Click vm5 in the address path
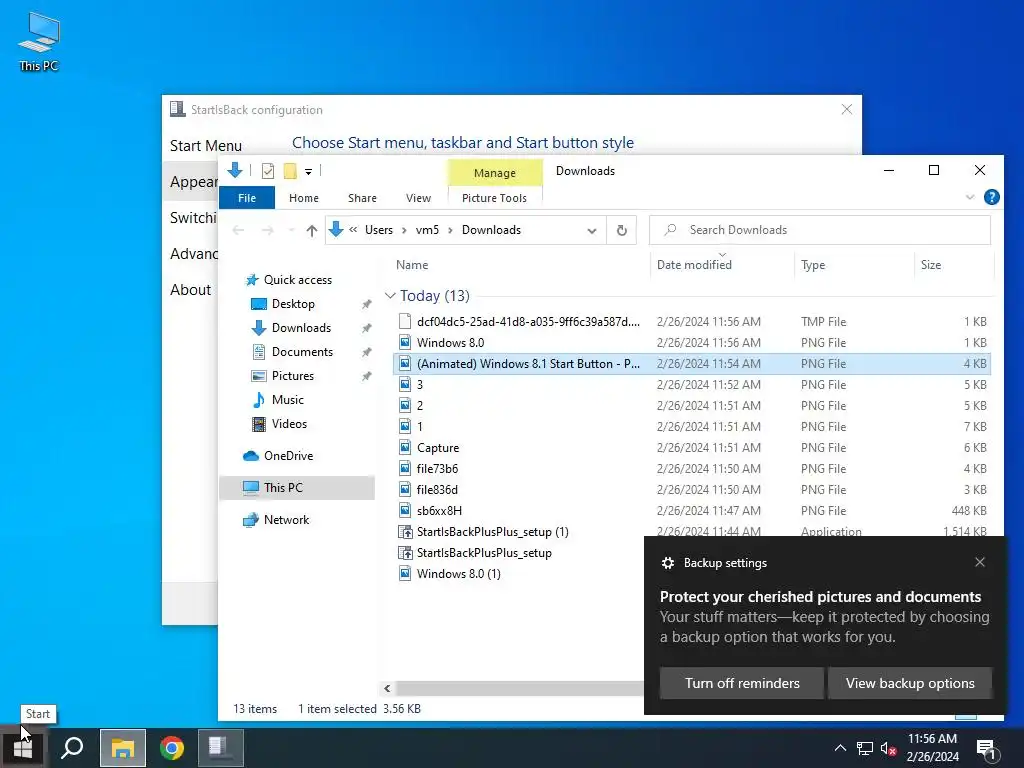This screenshot has width=1024, height=768. pyautogui.click(x=427, y=230)
